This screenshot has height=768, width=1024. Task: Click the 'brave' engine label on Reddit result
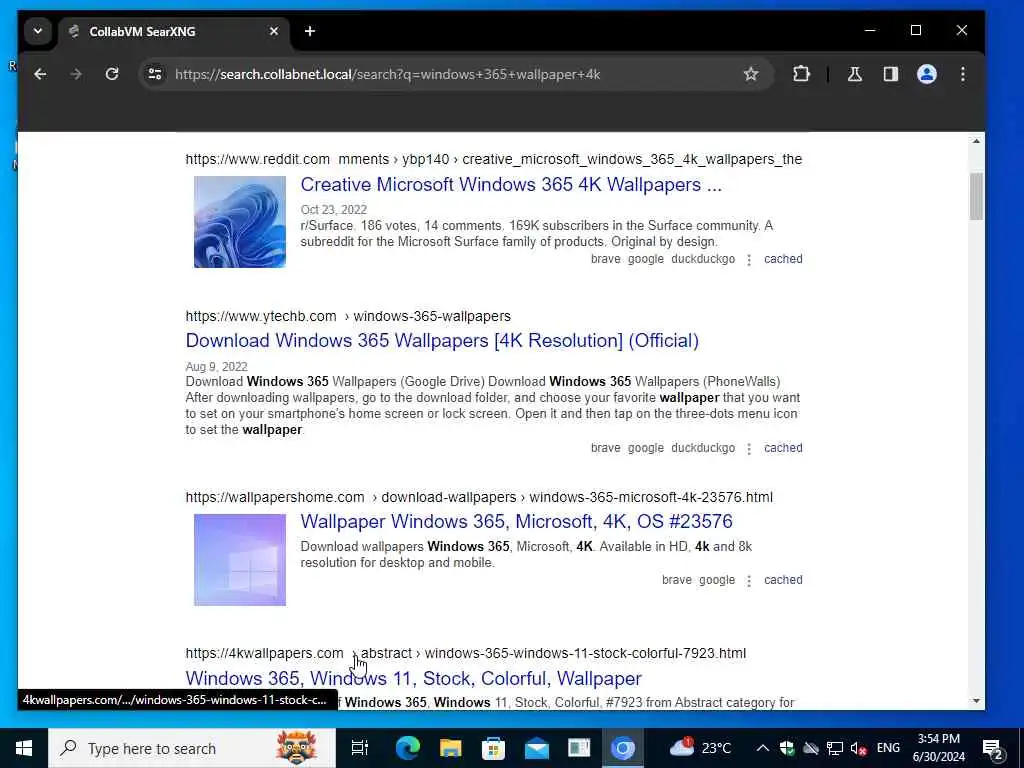point(605,259)
